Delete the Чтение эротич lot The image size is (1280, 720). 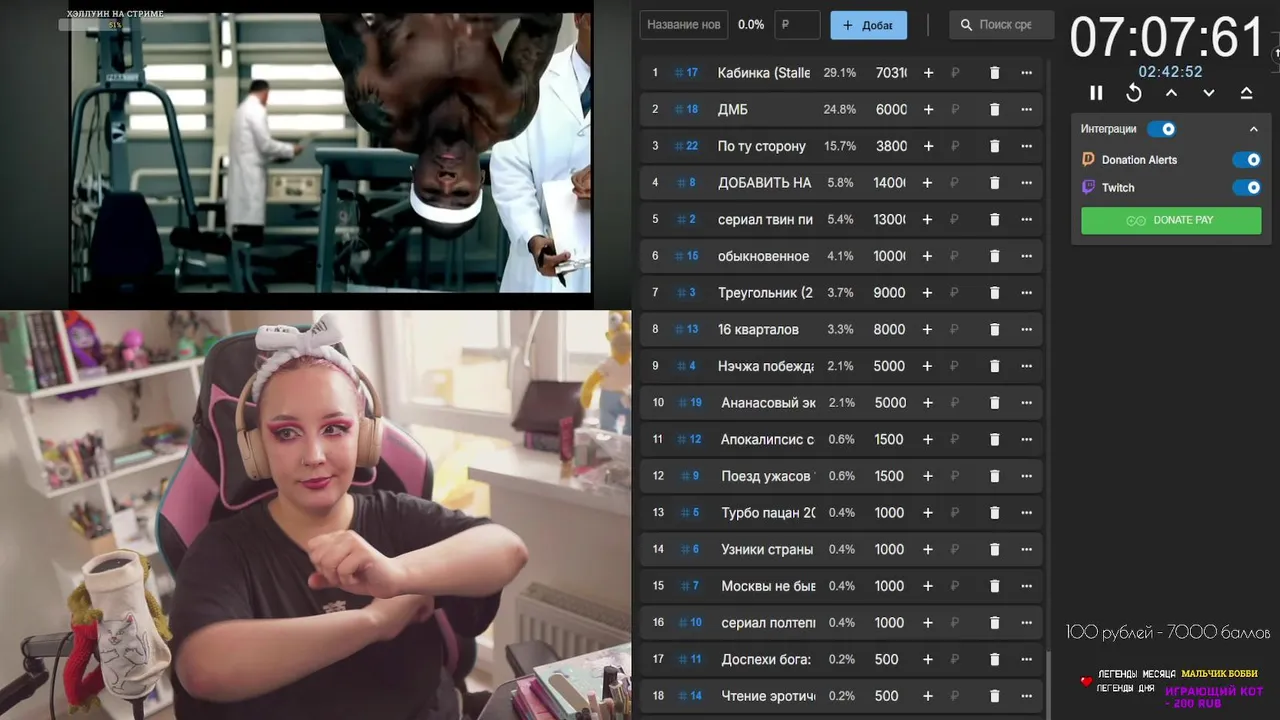[x=994, y=696]
